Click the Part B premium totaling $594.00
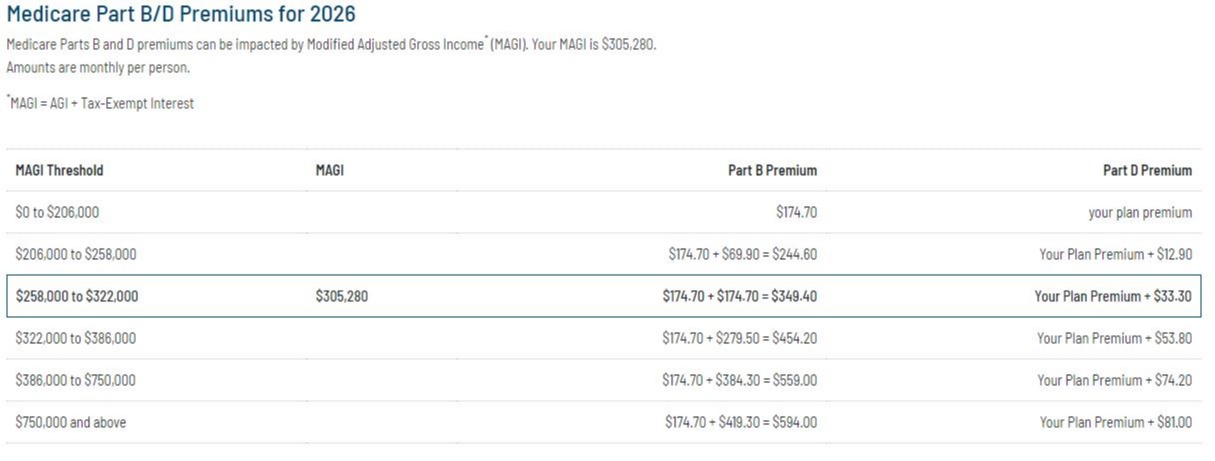 click(x=741, y=422)
